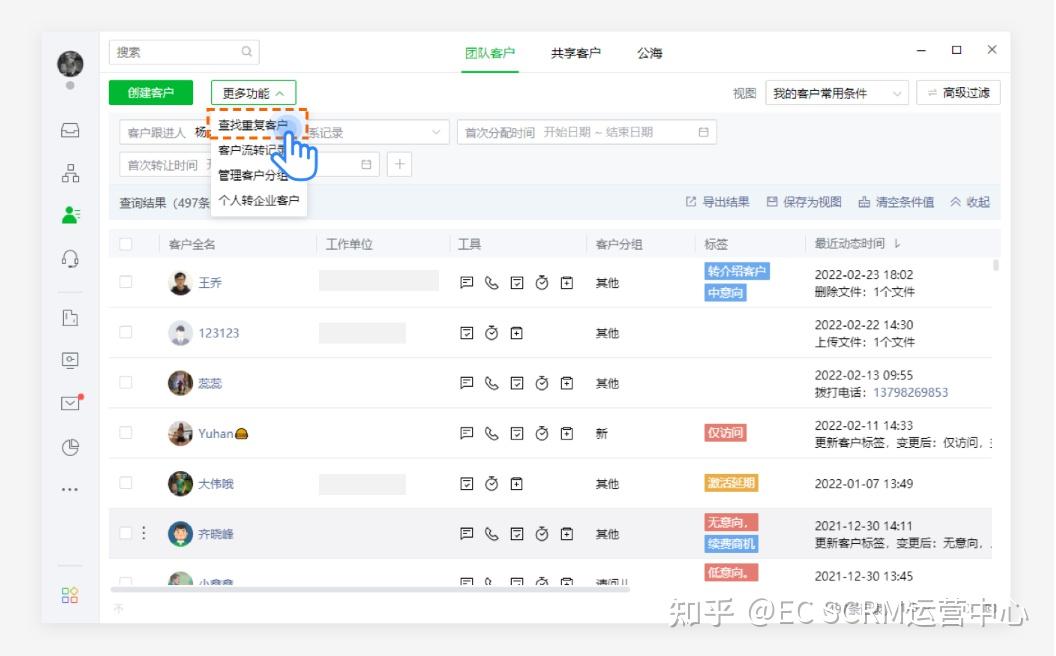Open the schedule timer icon for 齐晓峰

[542, 533]
